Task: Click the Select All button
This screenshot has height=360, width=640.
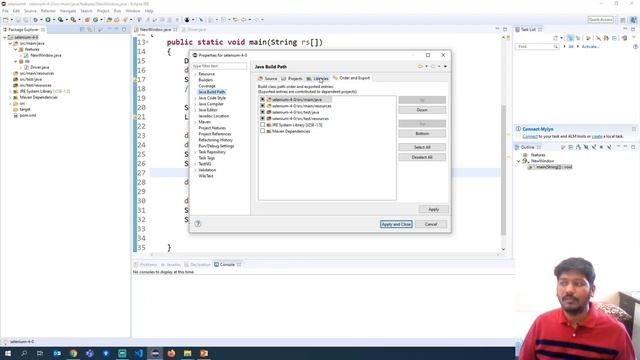Action: [x=422, y=147]
